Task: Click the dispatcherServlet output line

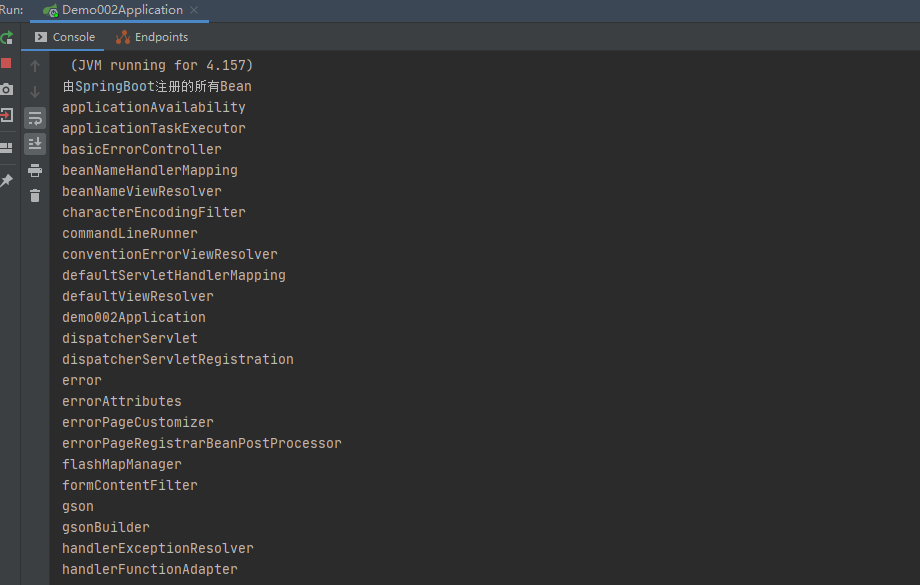Action: point(129,338)
